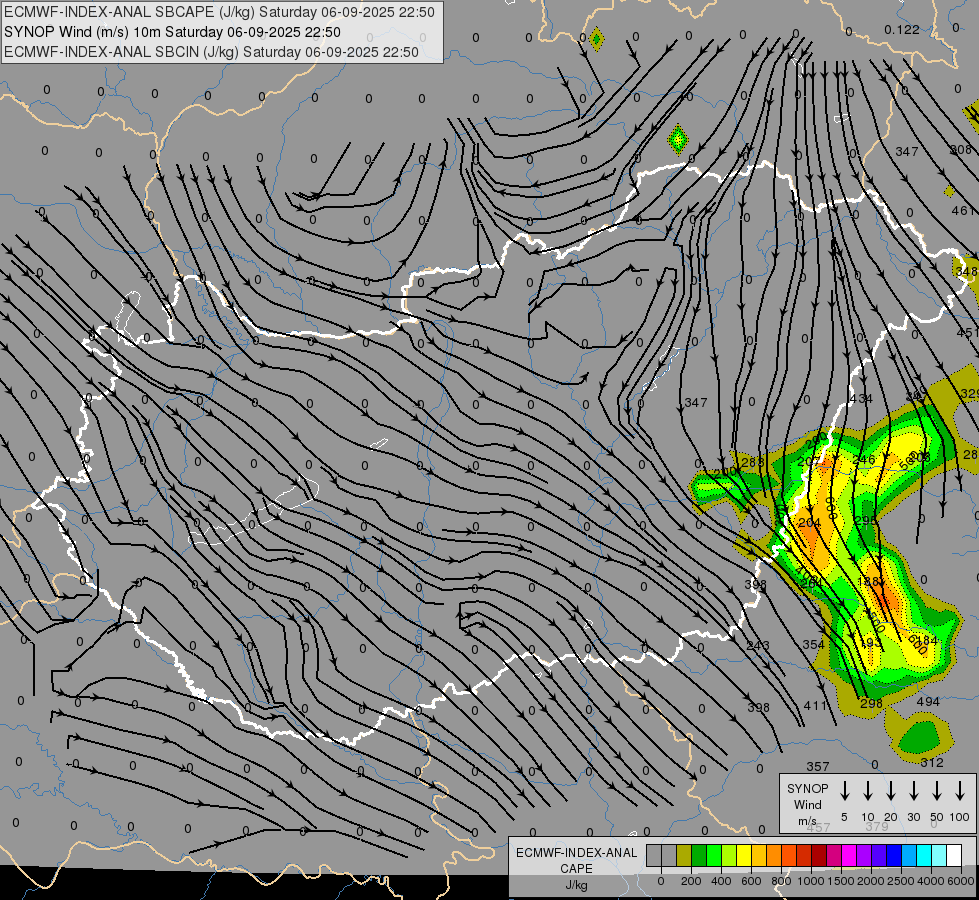Click the 5 m/s wind arrow in legend
This screenshot has width=979, height=900.
(x=845, y=790)
